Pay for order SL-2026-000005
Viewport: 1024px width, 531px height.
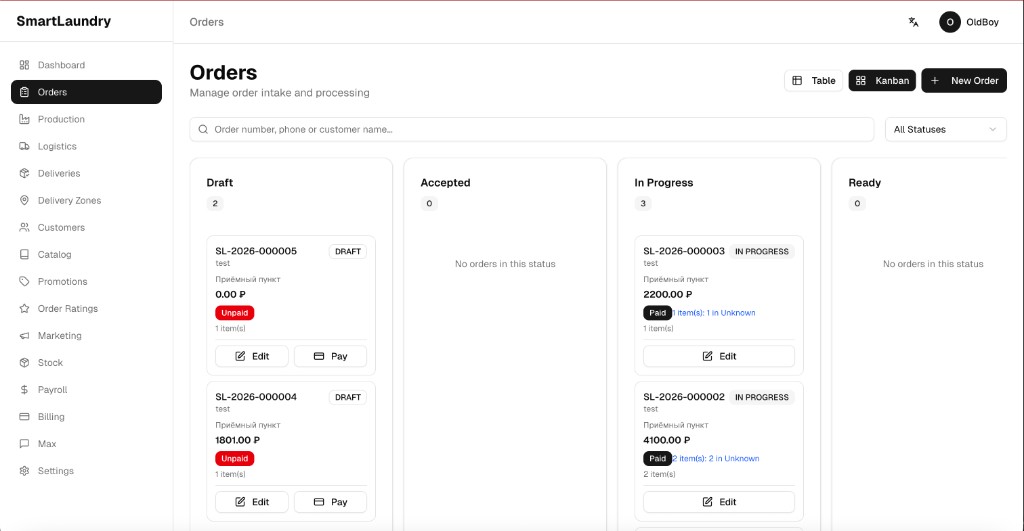(x=330, y=356)
